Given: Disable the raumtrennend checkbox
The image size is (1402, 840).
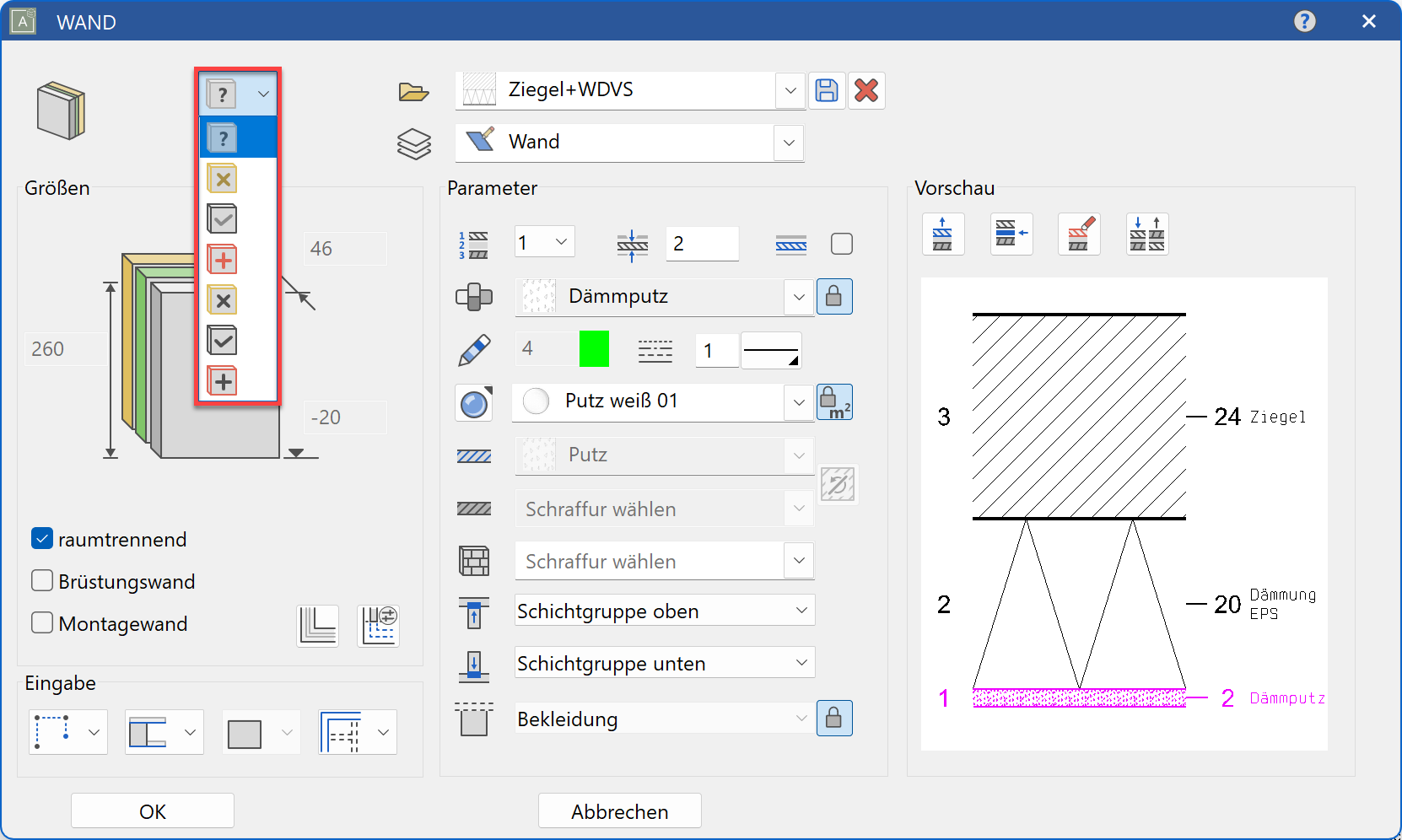Looking at the screenshot, I should 42,539.
